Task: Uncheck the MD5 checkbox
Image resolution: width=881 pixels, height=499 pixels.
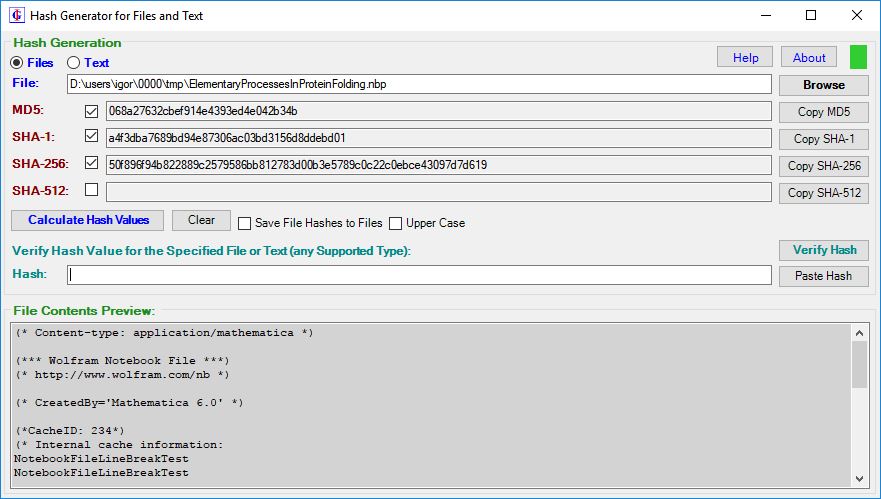Action: tap(92, 111)
